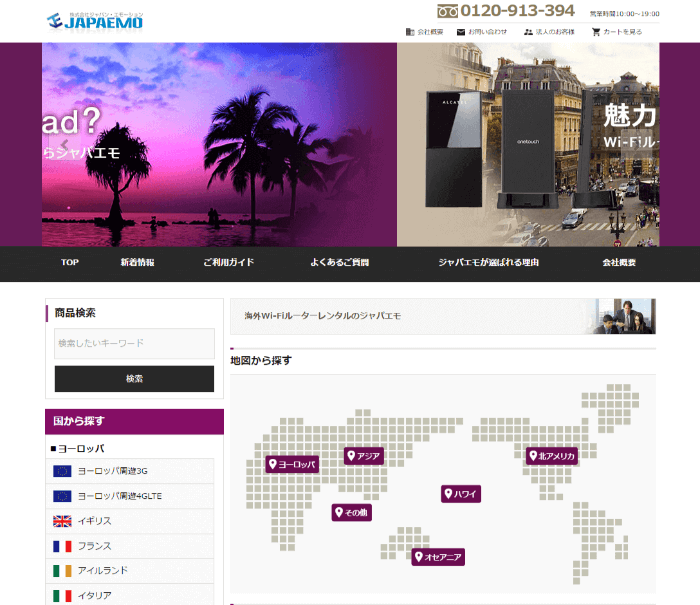Click the Wi-Fi router banner image

point(528,145)
